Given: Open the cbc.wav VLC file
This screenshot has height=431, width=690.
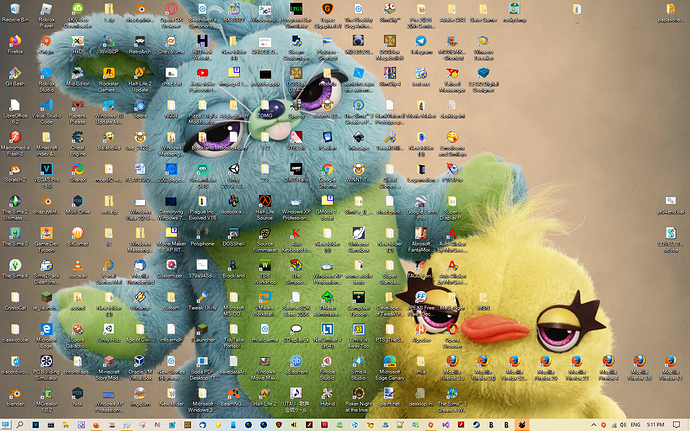Looking at the screenshot, I should click(77, 269).
